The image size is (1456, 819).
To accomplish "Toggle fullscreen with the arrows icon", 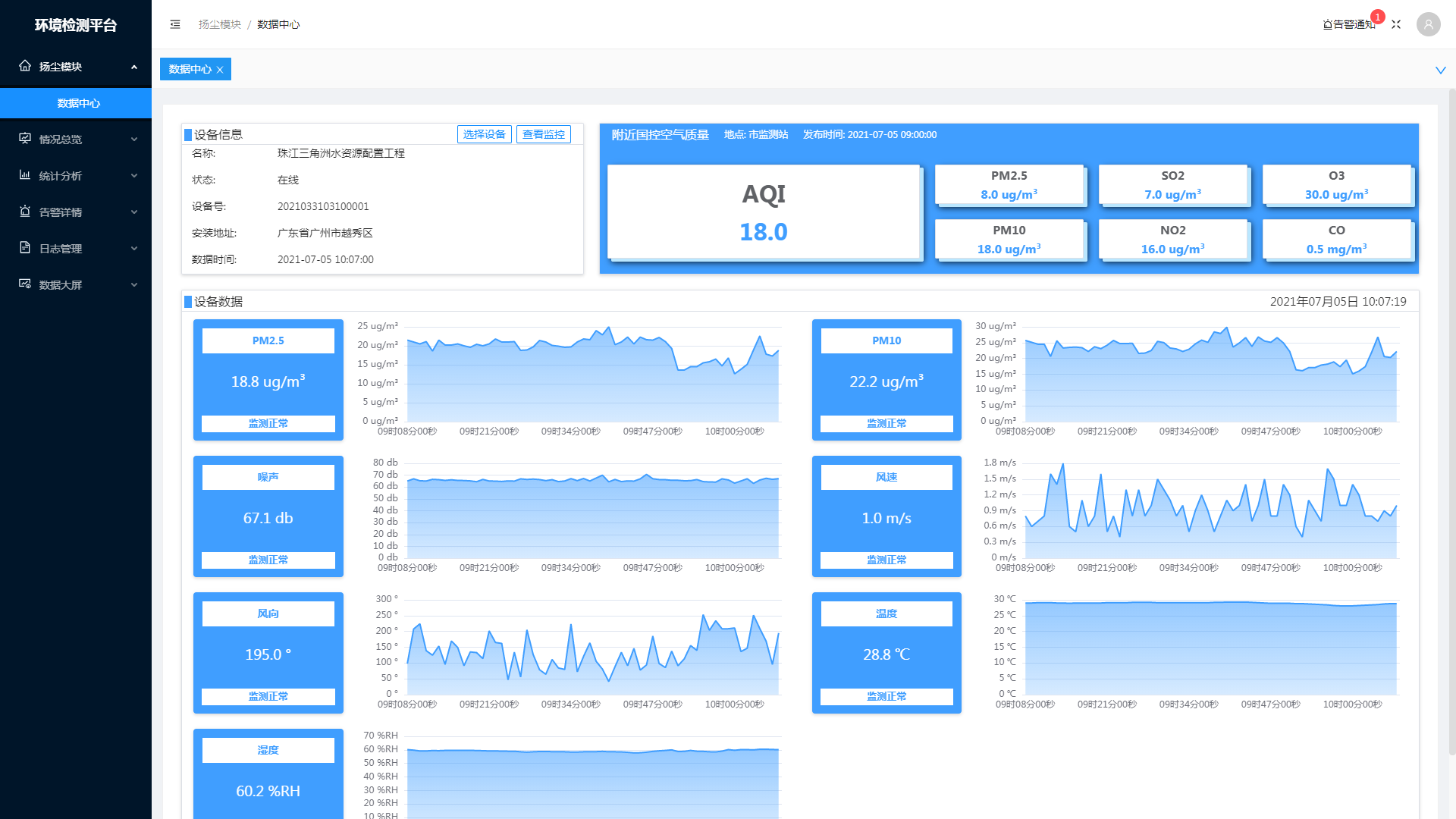I will [x=1396, y=24].
